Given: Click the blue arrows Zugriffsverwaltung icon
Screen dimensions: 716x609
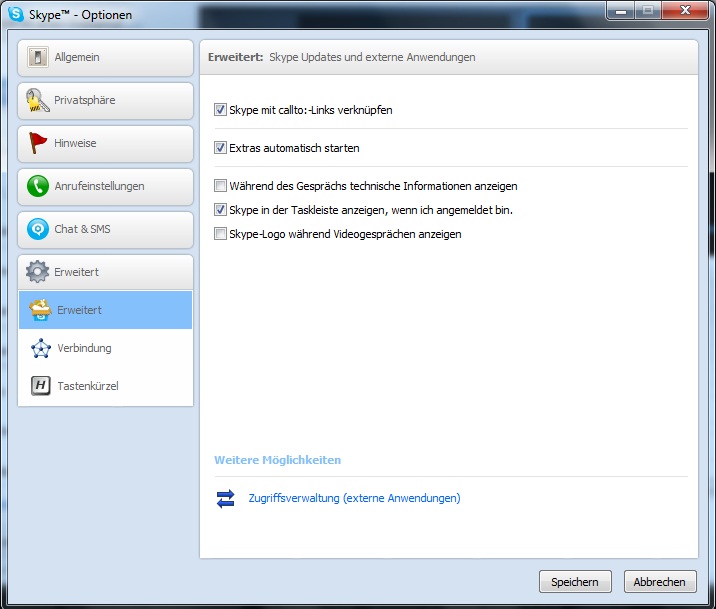Looking at the screenshot, I should 226,499.
